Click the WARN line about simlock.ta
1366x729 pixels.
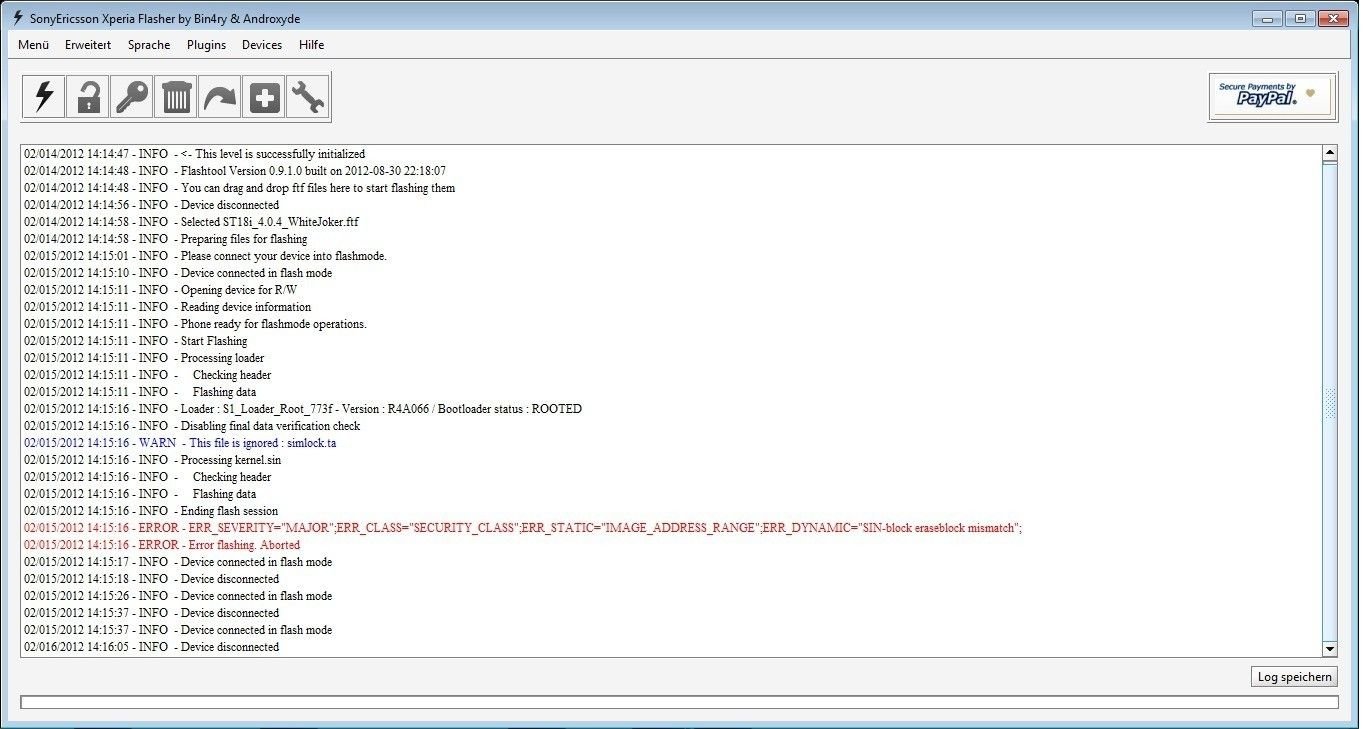tap(180, 443)
